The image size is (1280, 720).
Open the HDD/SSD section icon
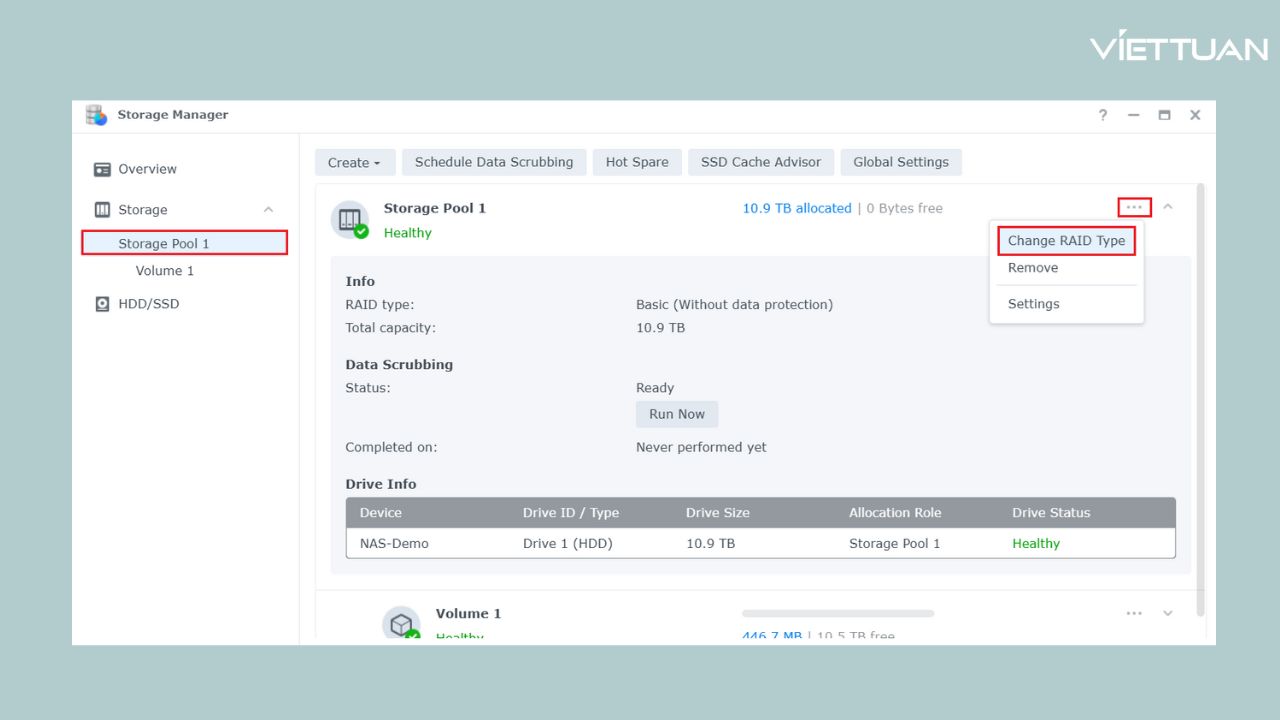pos(101,303)
